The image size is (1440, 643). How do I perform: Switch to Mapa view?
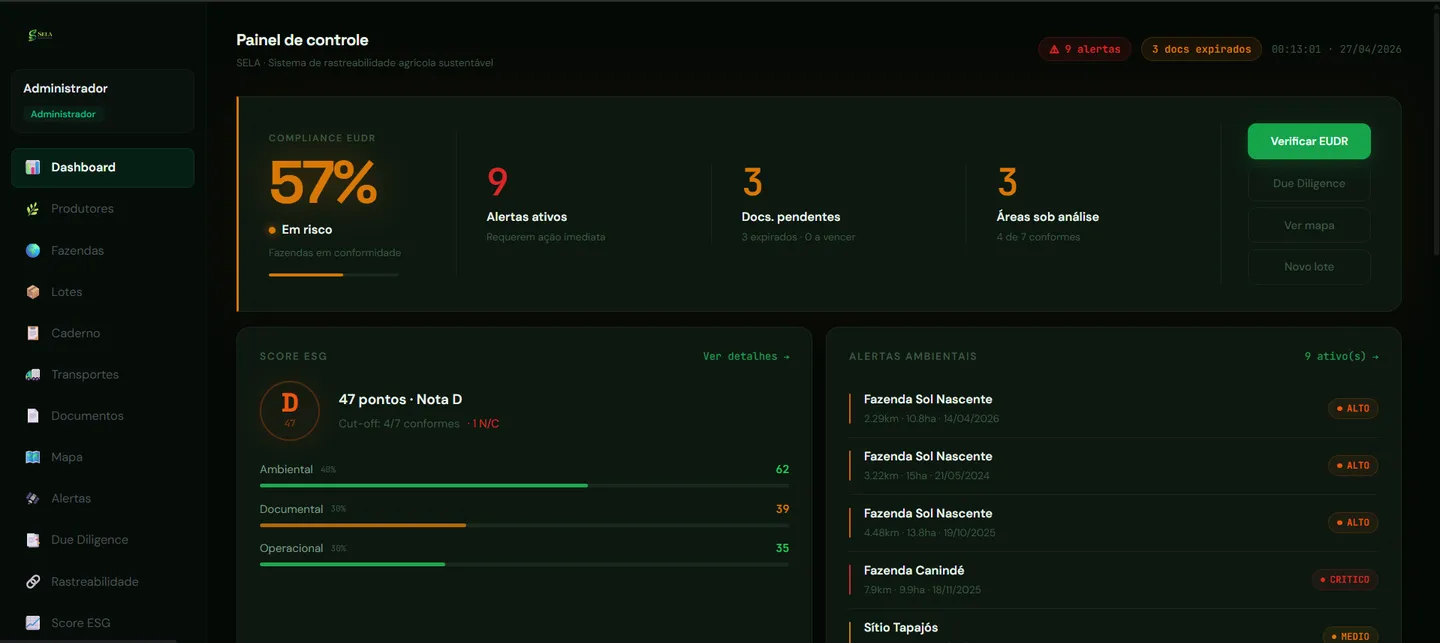click(103, 457)
